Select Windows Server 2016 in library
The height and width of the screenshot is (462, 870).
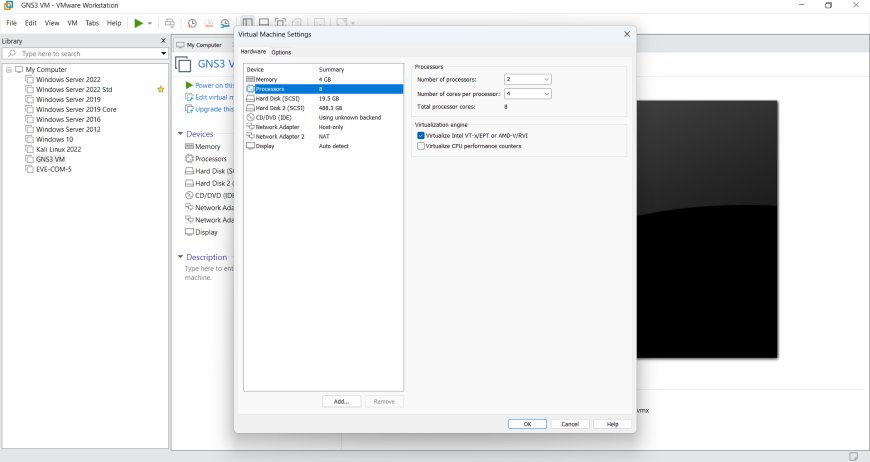click(x=68, y=119)
